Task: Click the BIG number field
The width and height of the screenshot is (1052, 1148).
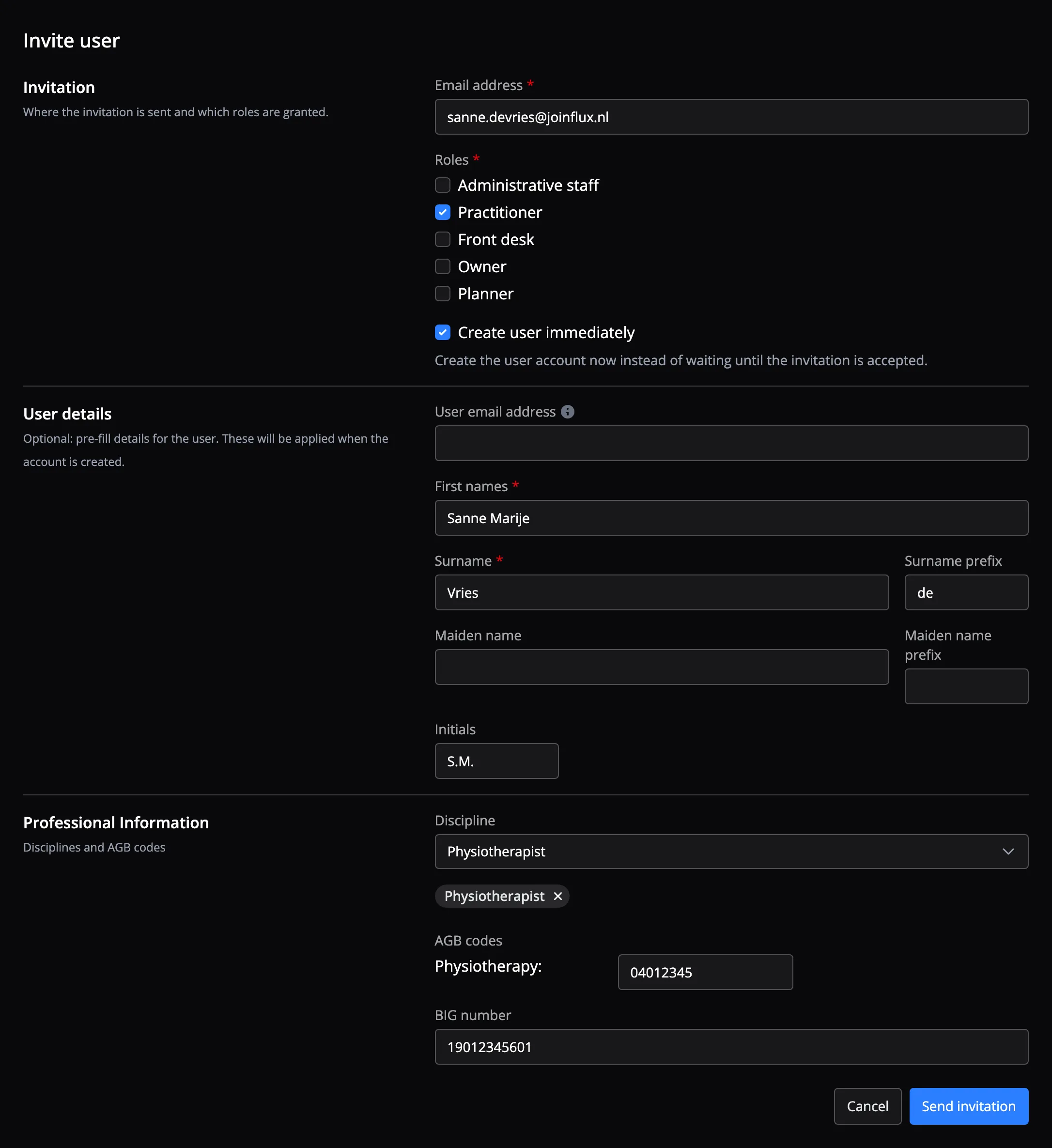Action: pyautogui.click(x=731, y=1047)
